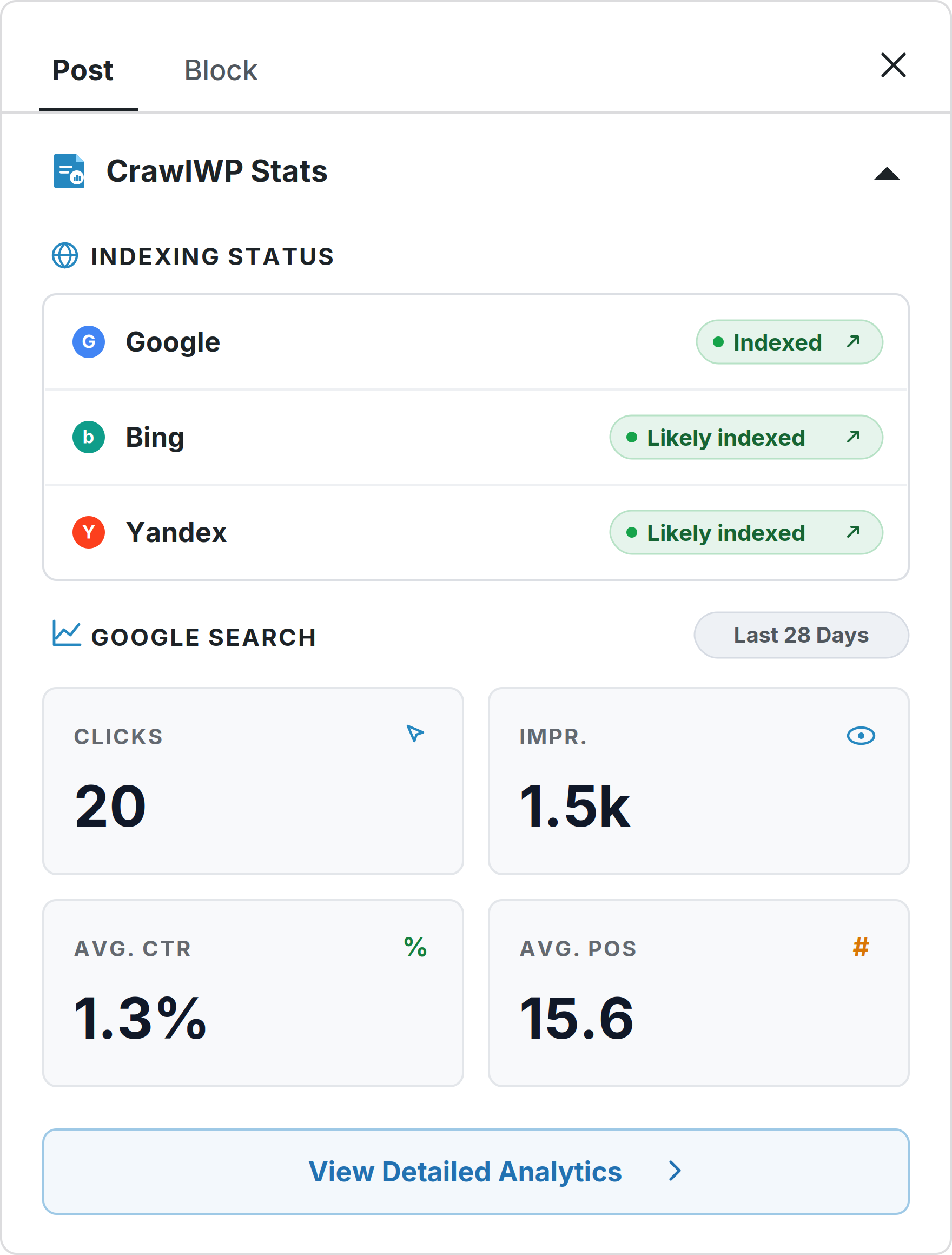Click the AVG. CTR card label
The width and height of the screenshot is (952, 1255).
(x=133, y=949)
